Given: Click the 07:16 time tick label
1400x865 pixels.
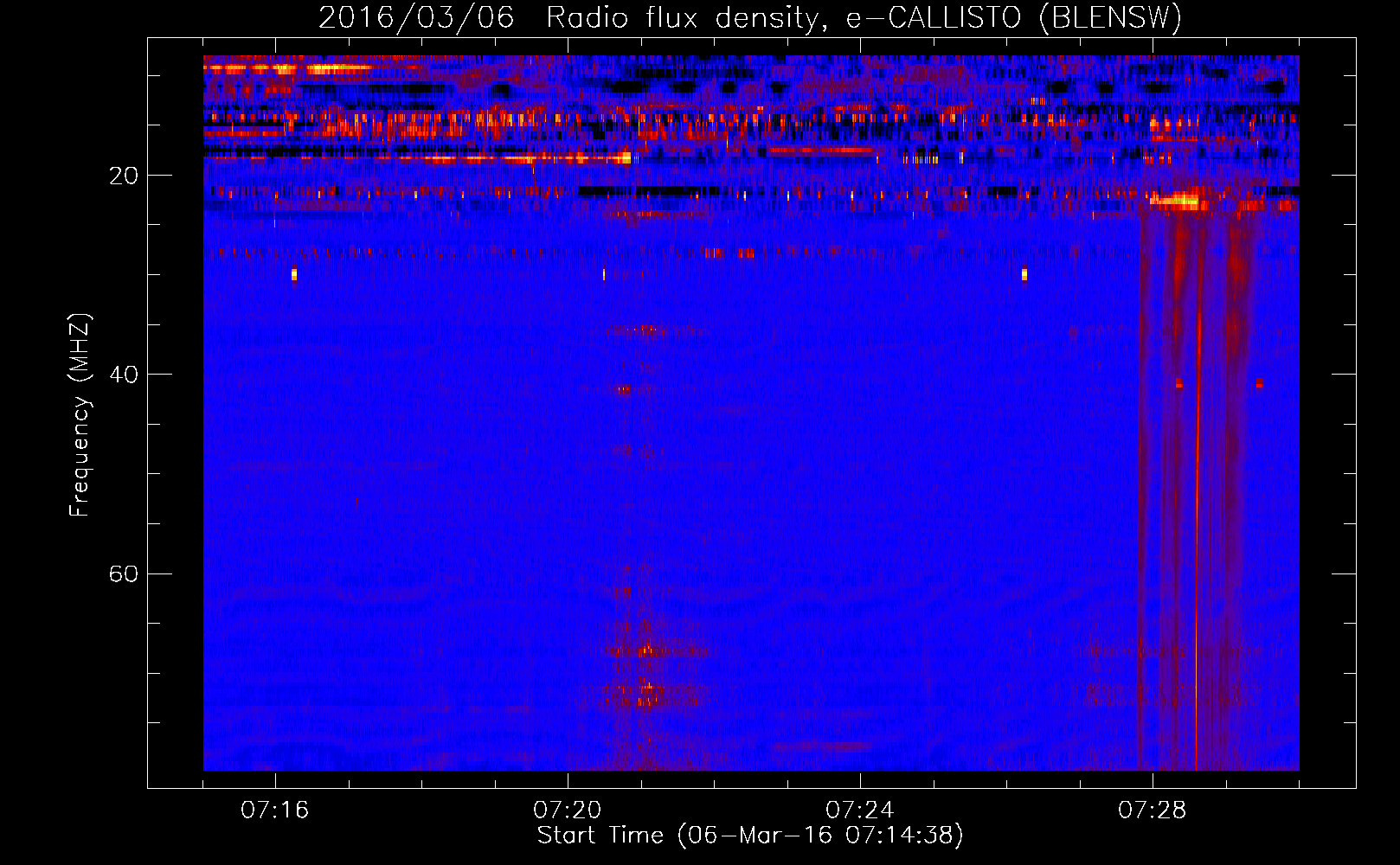Looking at the screenshot, I should (x=274, y=811).
